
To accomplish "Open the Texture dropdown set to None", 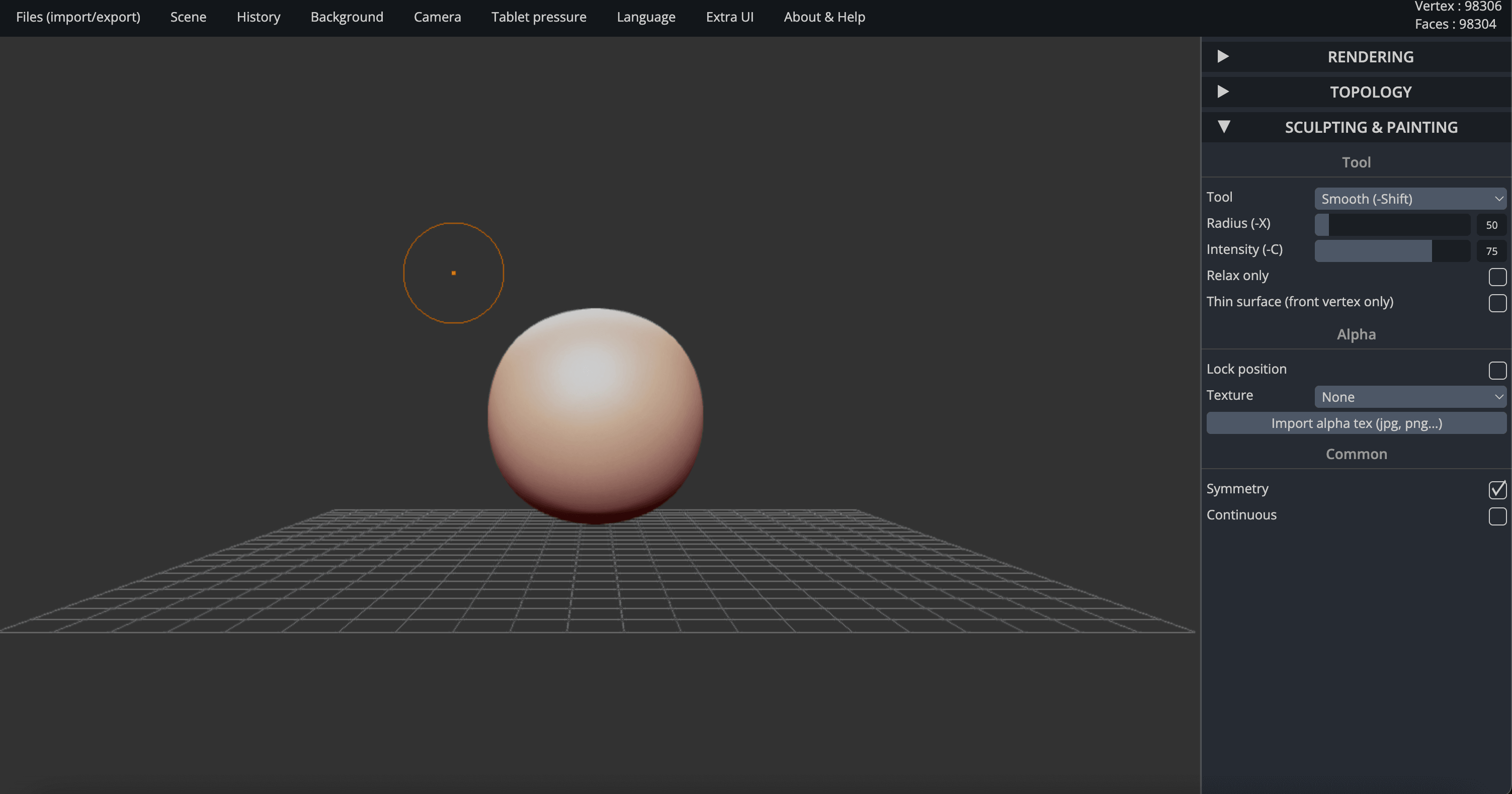I will pos(1410,396).
